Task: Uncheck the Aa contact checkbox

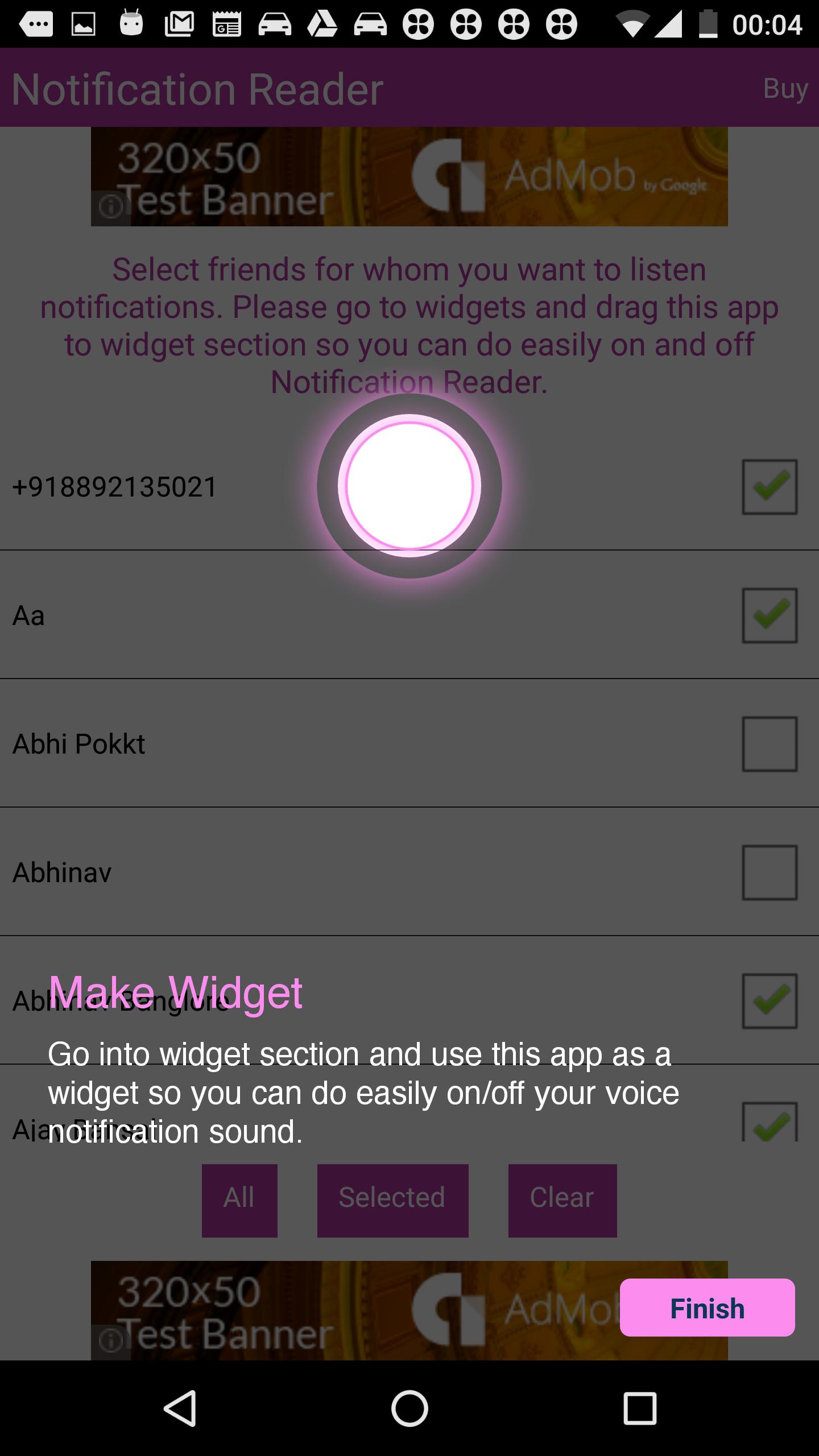Action: pos(770,615)
